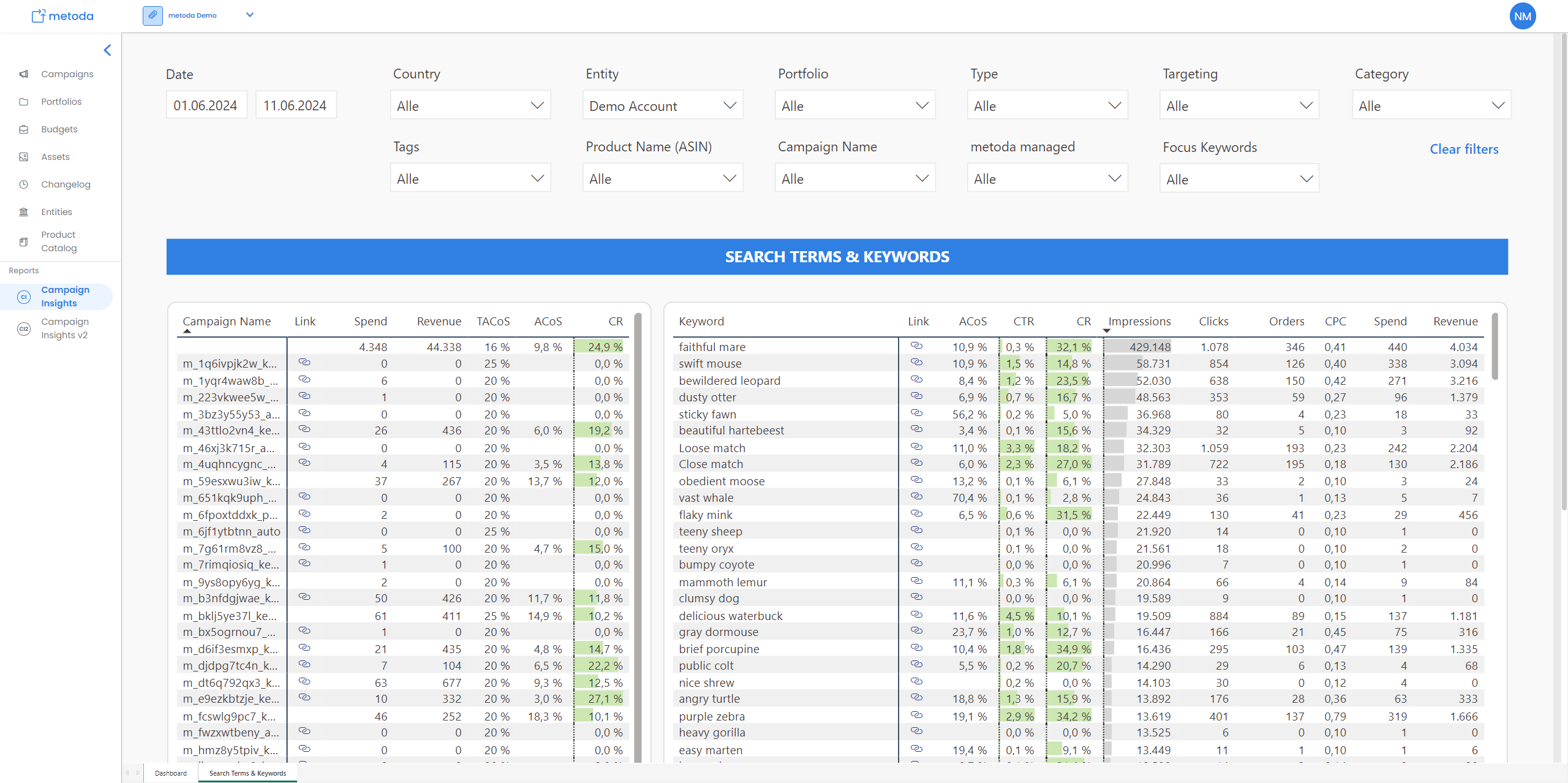Click the Changelog clock icon
The image size is (1568, 783).
coord(24,184)
